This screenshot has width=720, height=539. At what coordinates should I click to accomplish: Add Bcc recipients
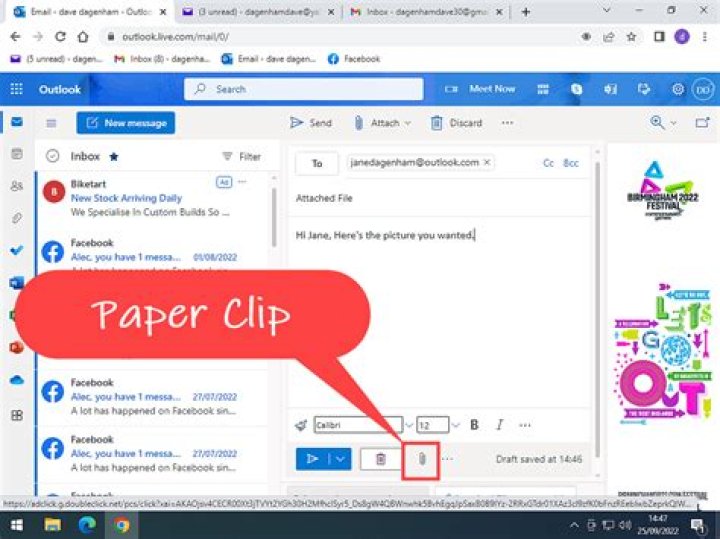click(571, 163)
